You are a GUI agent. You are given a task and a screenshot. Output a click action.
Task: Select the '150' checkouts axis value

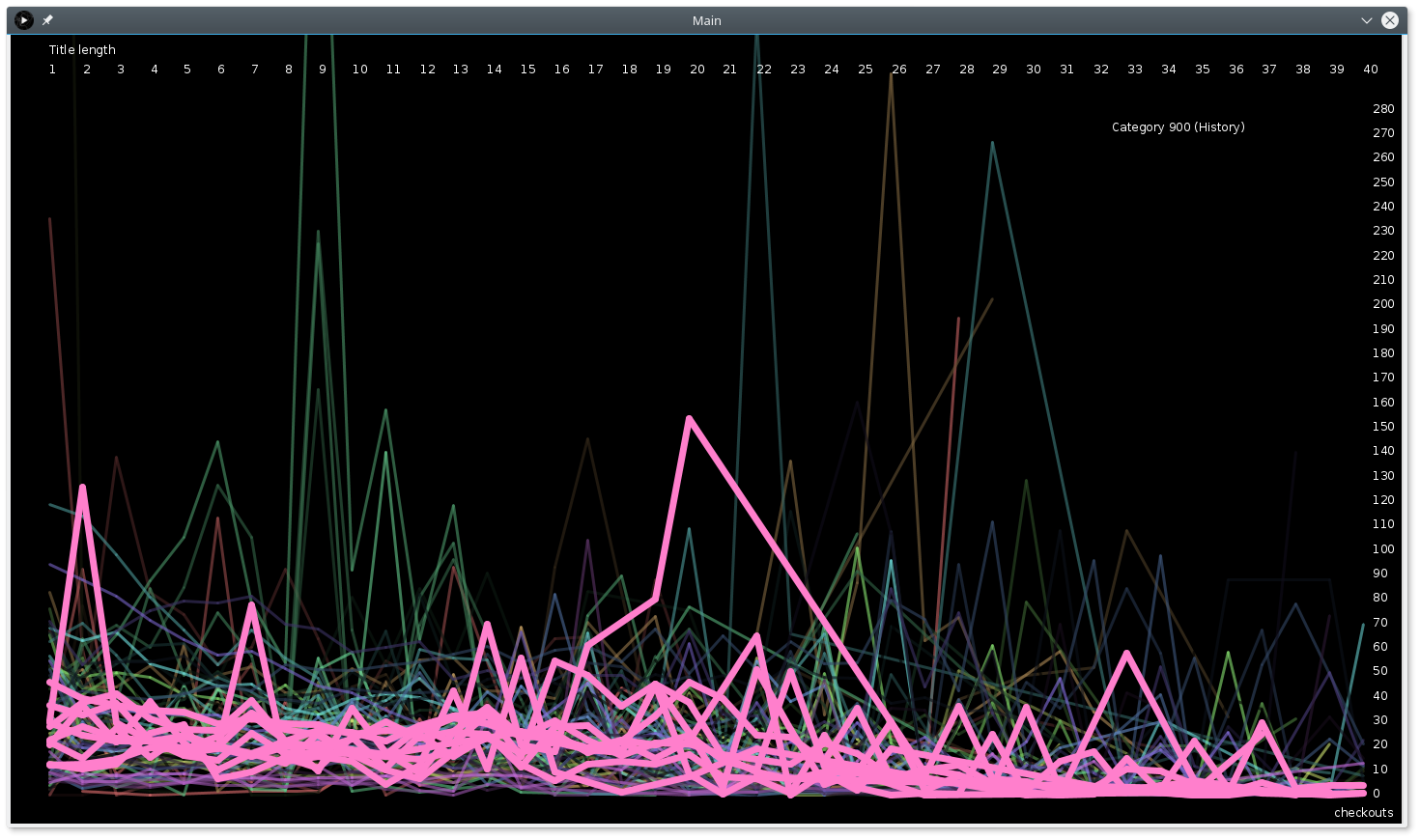(1383, 427)
